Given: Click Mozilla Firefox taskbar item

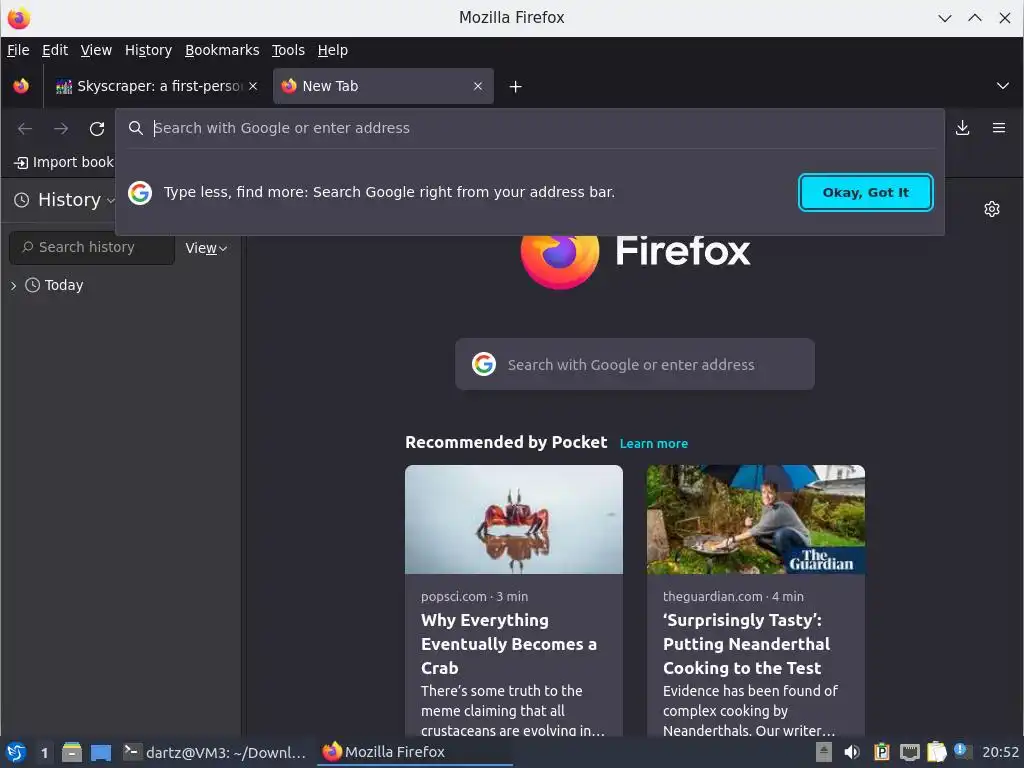Looking at the screenshot, I should click(x=415, y=752).
